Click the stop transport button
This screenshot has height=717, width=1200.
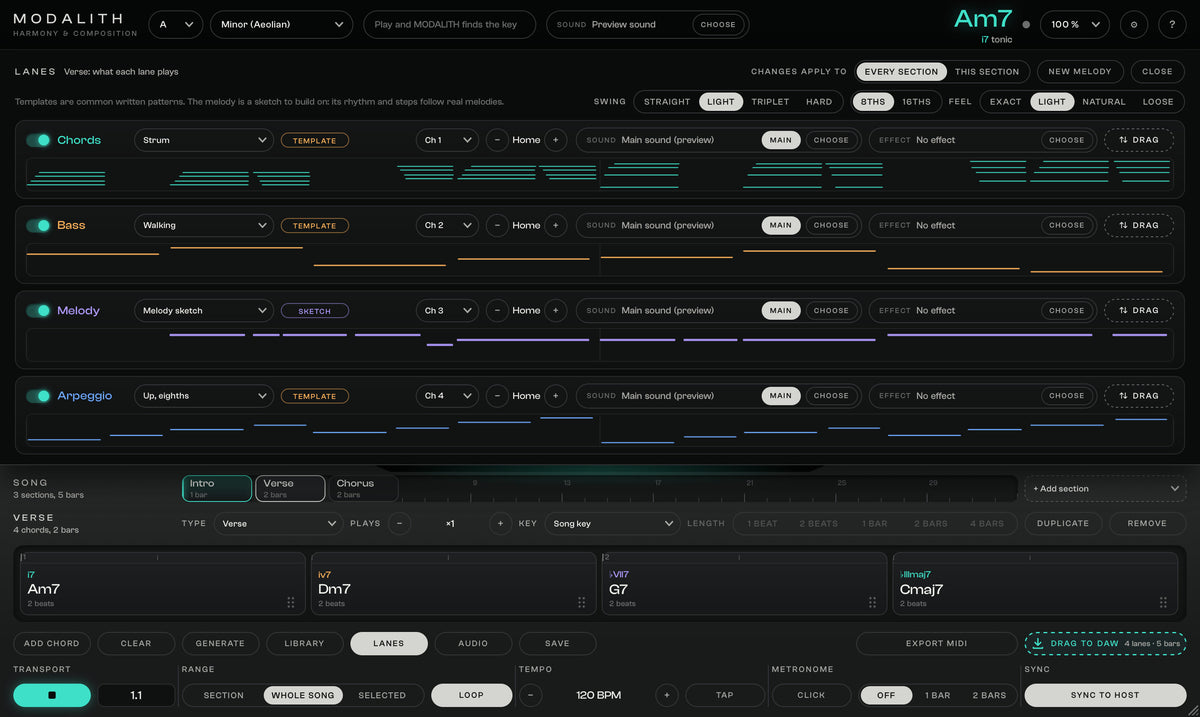click(52, 695)
